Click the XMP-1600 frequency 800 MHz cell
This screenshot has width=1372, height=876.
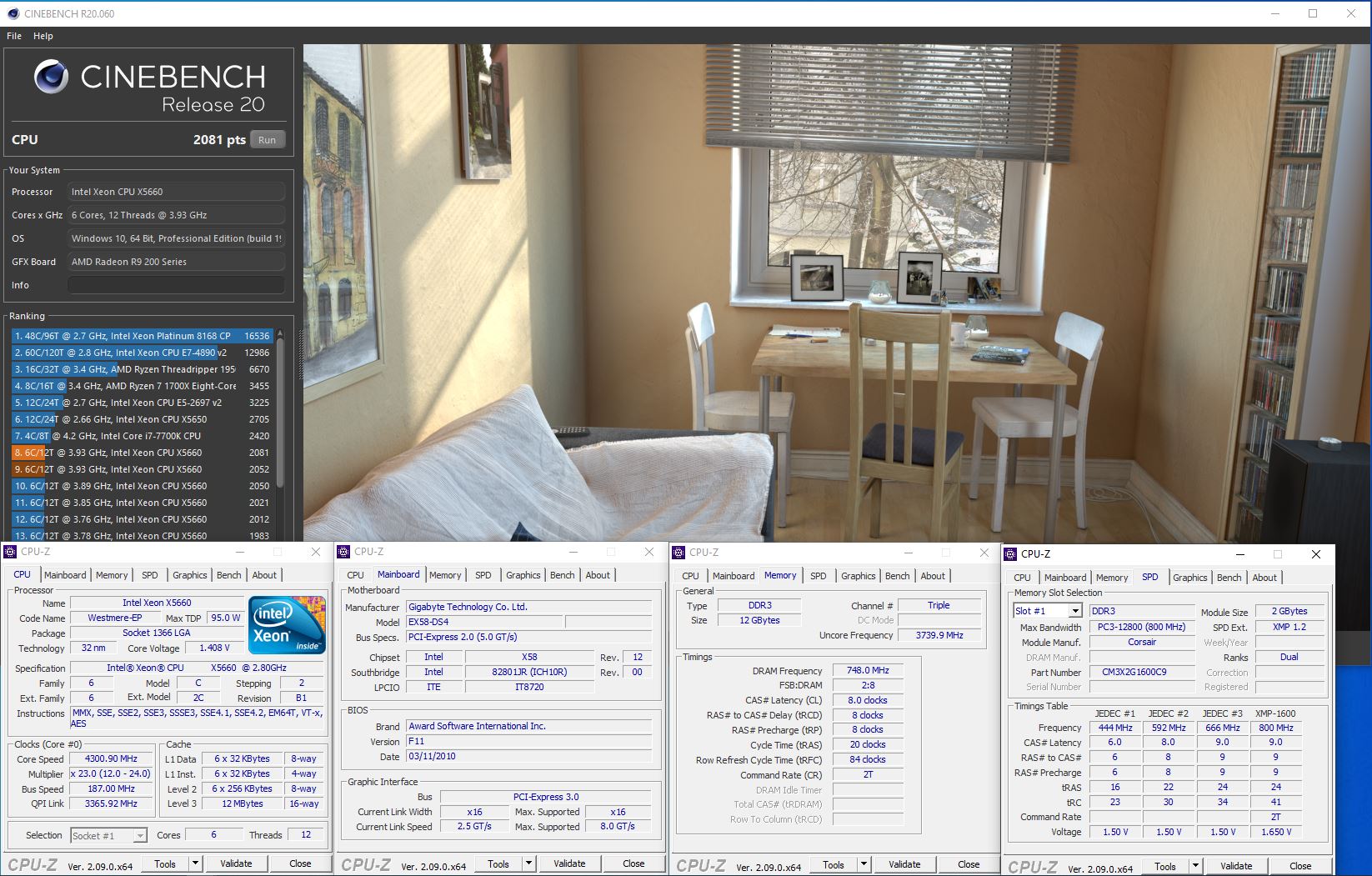click(x=1275, y=728)
